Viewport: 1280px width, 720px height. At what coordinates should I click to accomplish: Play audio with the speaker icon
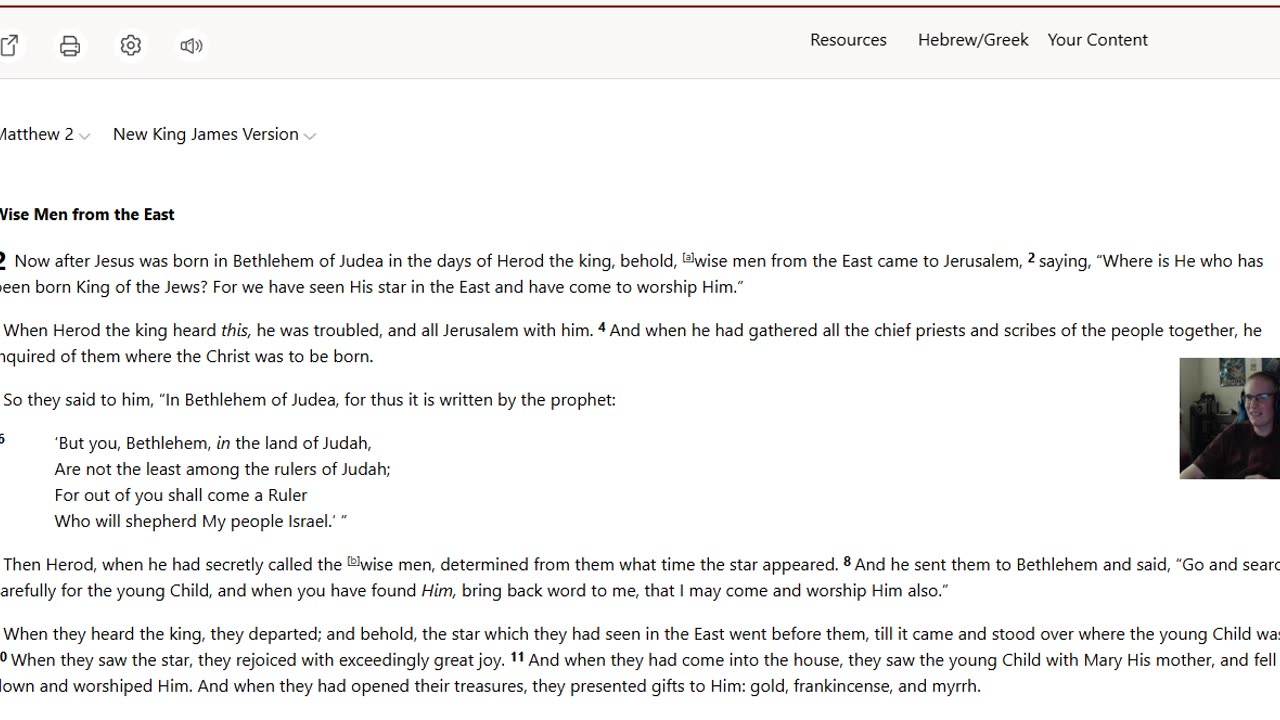pos(191,46)
